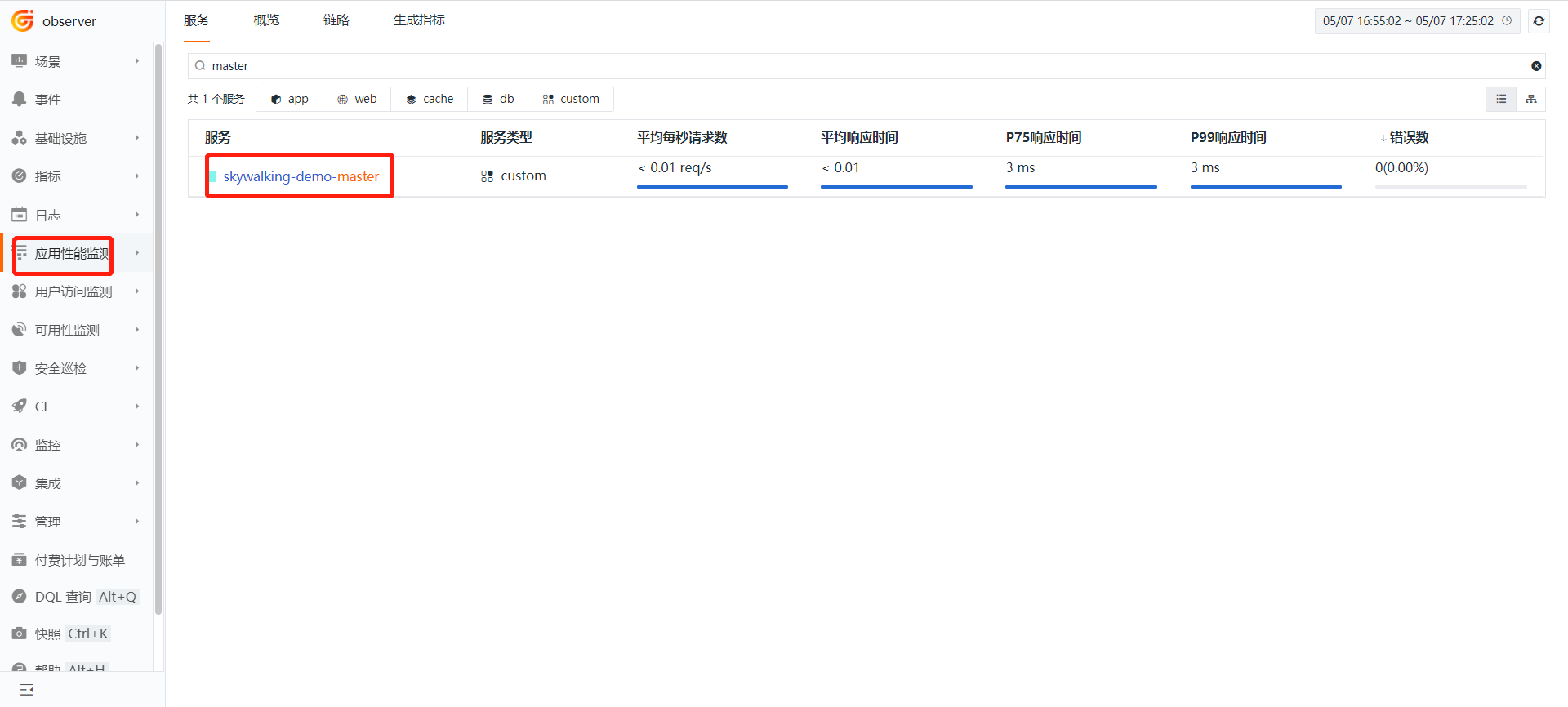Click the 快照 camera icon

(x=20, y=634)
